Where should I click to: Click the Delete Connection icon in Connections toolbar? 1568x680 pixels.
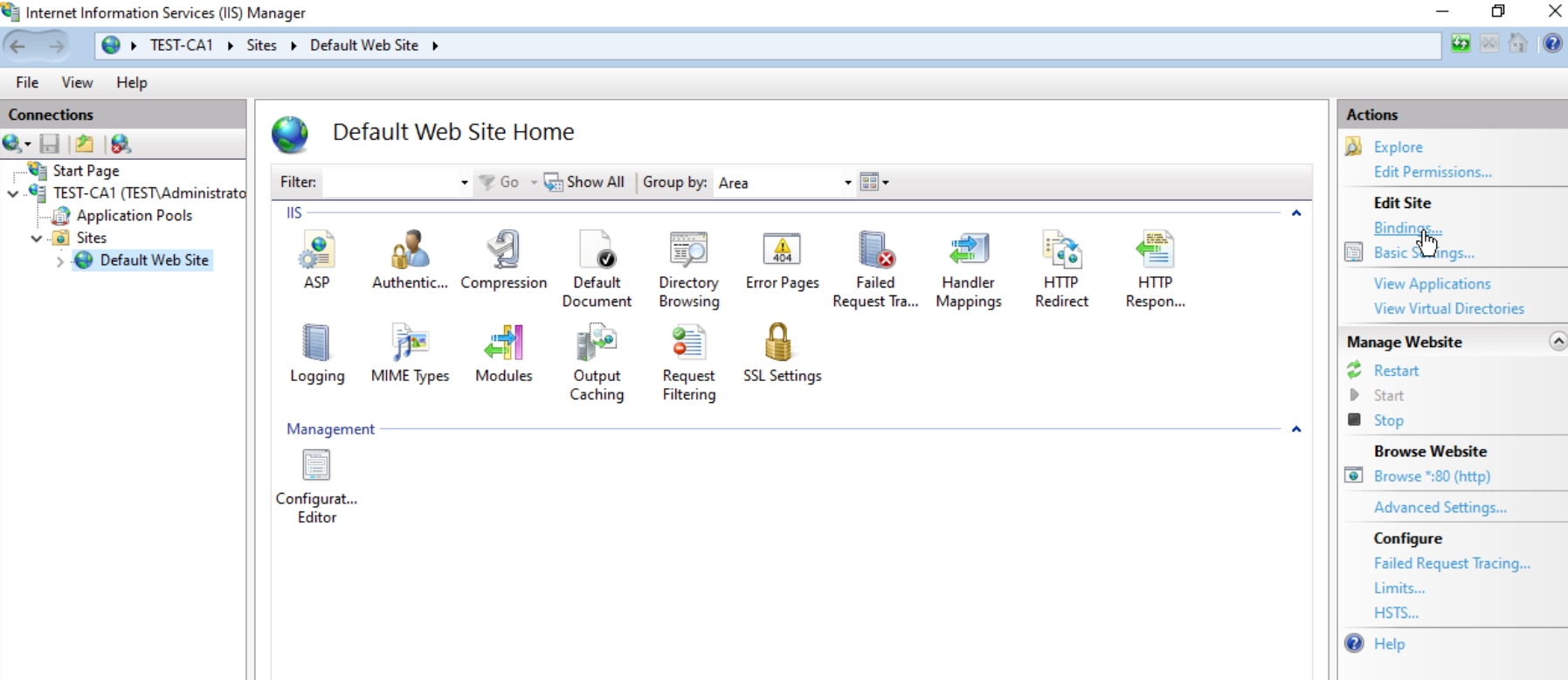tap(121, 143)
